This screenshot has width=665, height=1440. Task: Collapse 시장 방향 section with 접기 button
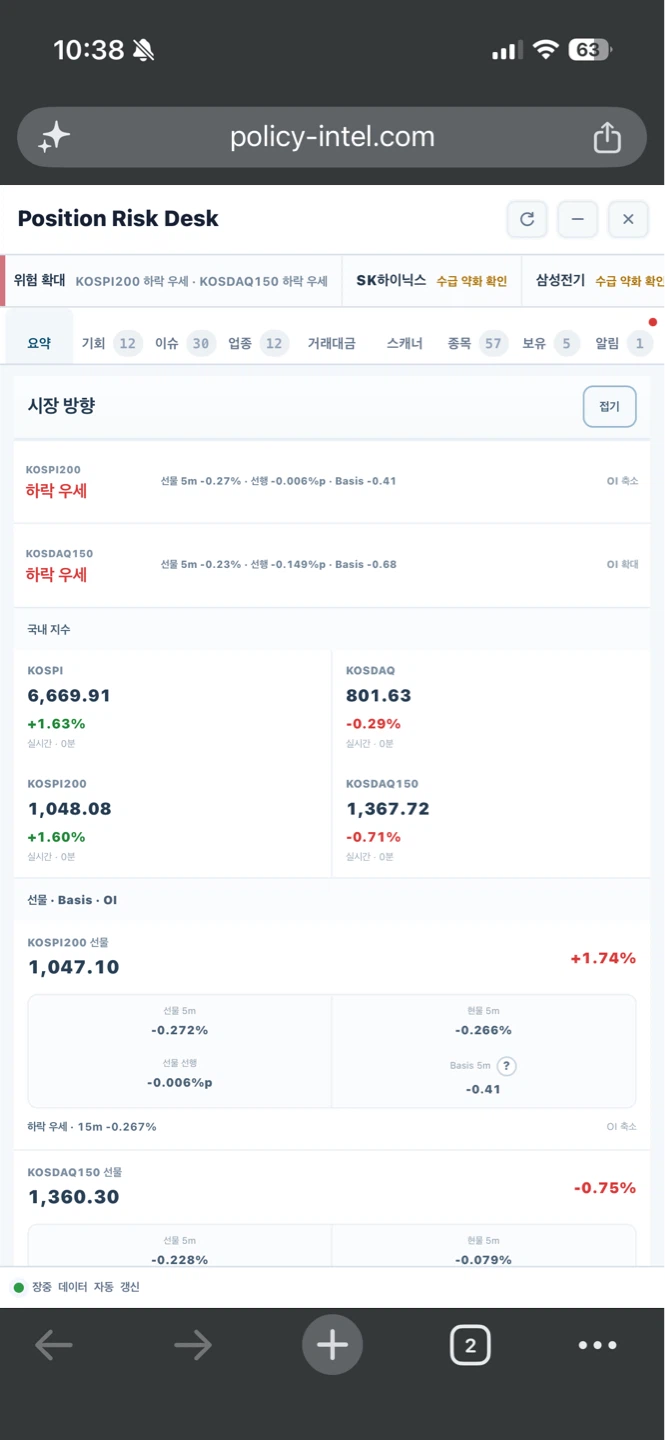[x=609, y=406]
